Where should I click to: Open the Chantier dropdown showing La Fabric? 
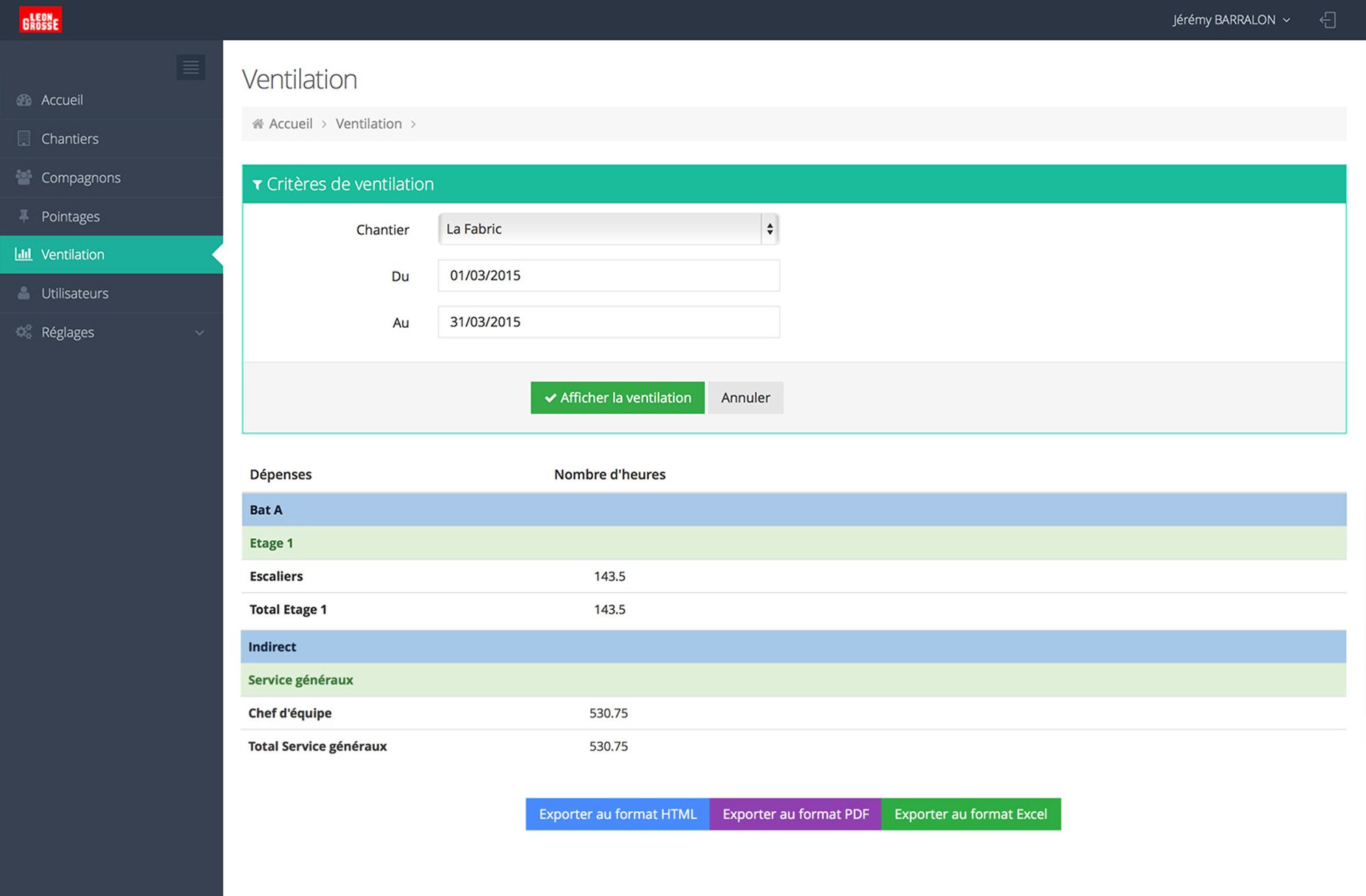click(608, 229)
